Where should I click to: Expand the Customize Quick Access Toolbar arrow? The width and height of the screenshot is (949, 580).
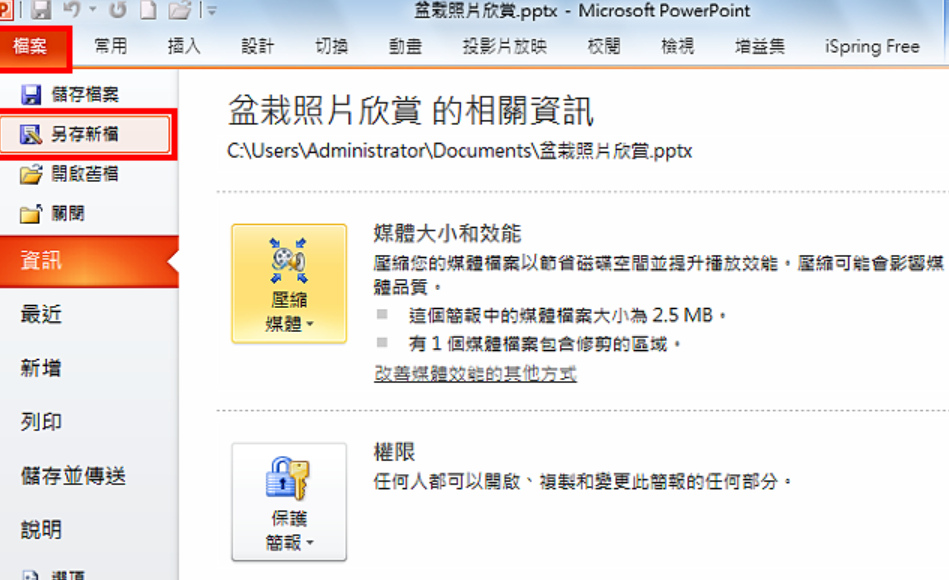pyautogui.click(x=211, y=10)
